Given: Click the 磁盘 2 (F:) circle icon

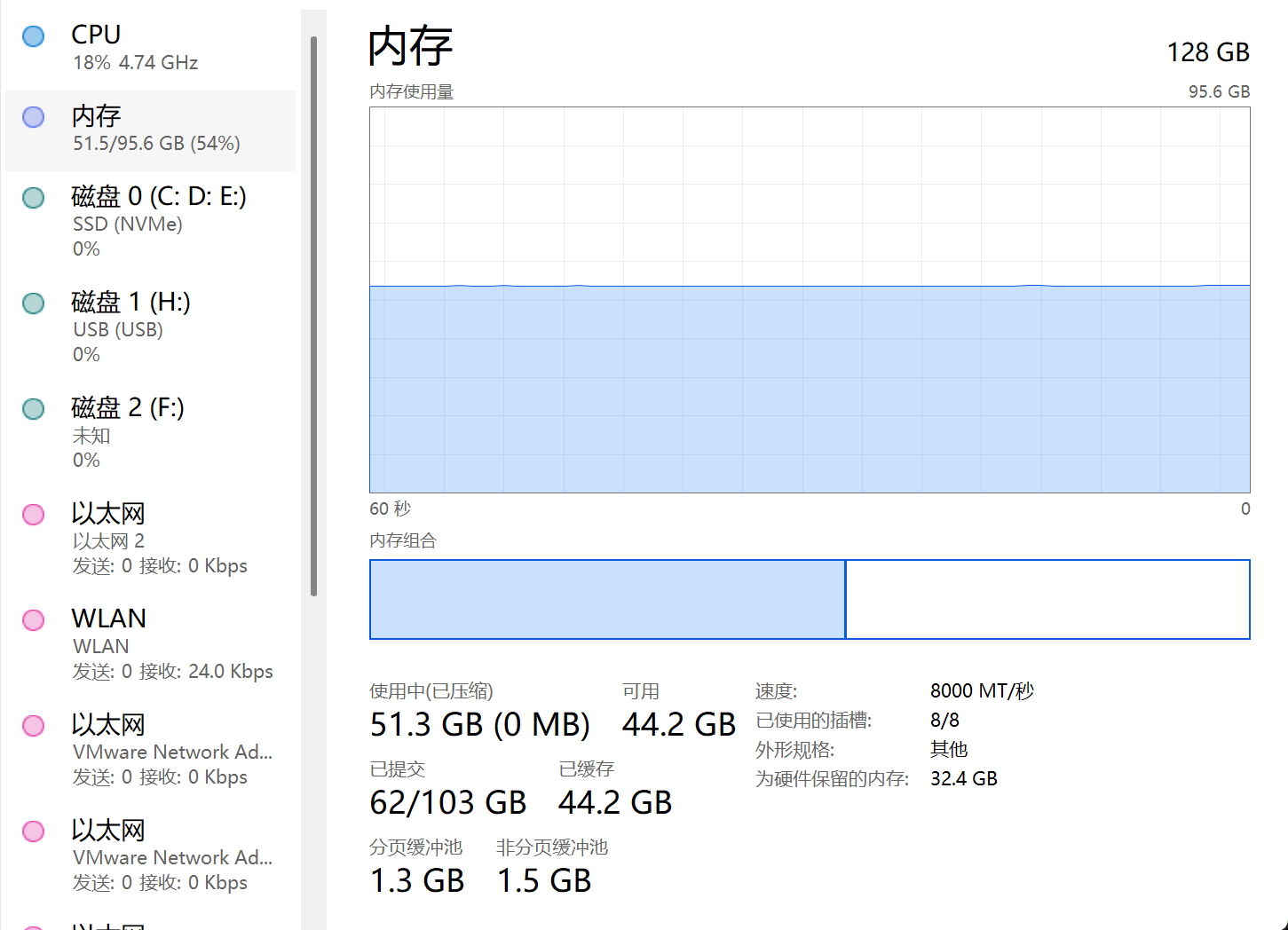Looking at the screenshot, I should pyautogui.click(x=34, y=409).
